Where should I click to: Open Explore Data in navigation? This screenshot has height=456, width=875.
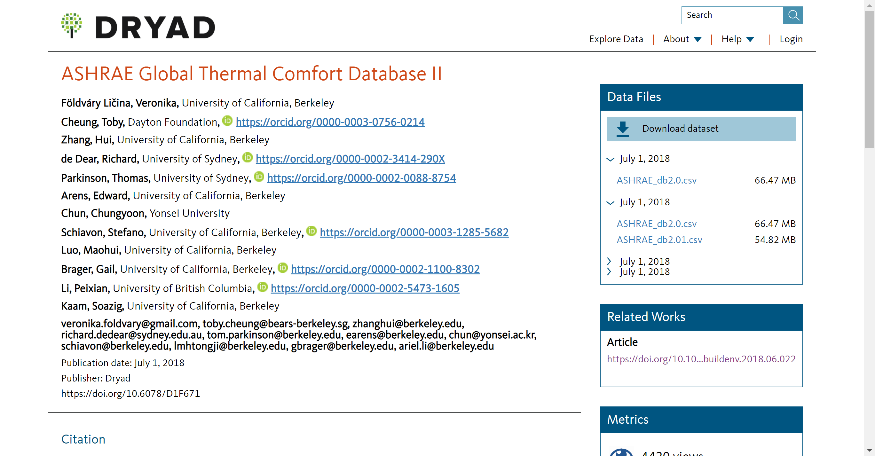point(616,39)
